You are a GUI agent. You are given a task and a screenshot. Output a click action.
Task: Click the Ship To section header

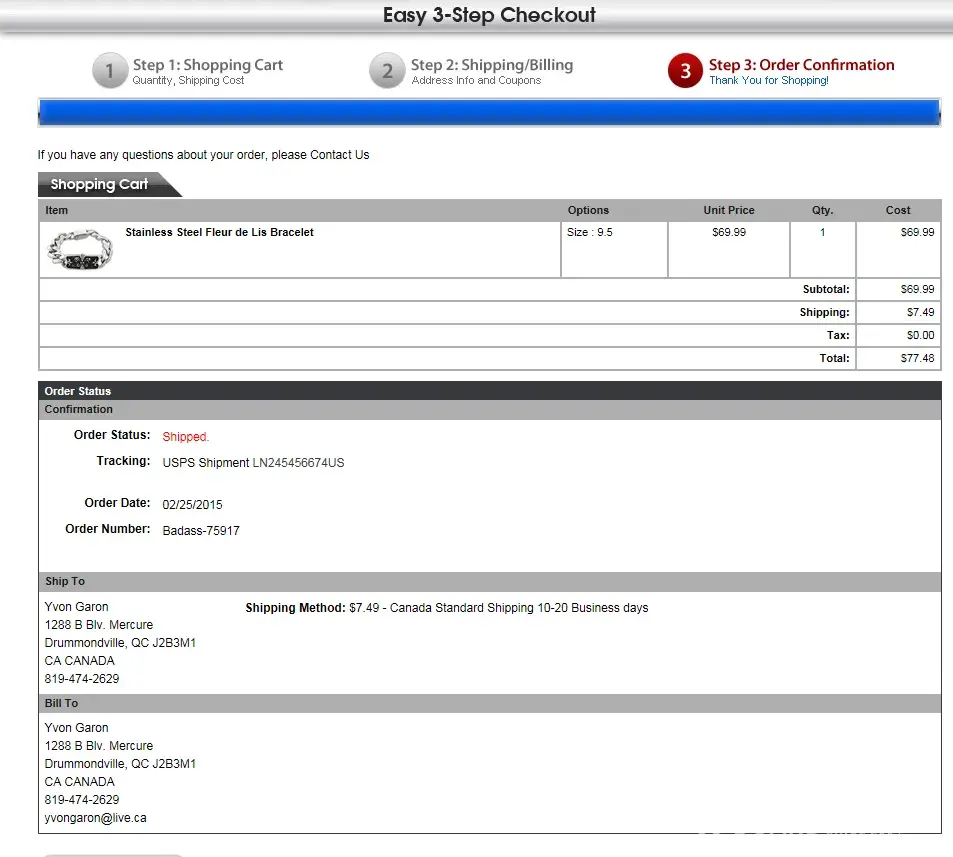(65, 582)
